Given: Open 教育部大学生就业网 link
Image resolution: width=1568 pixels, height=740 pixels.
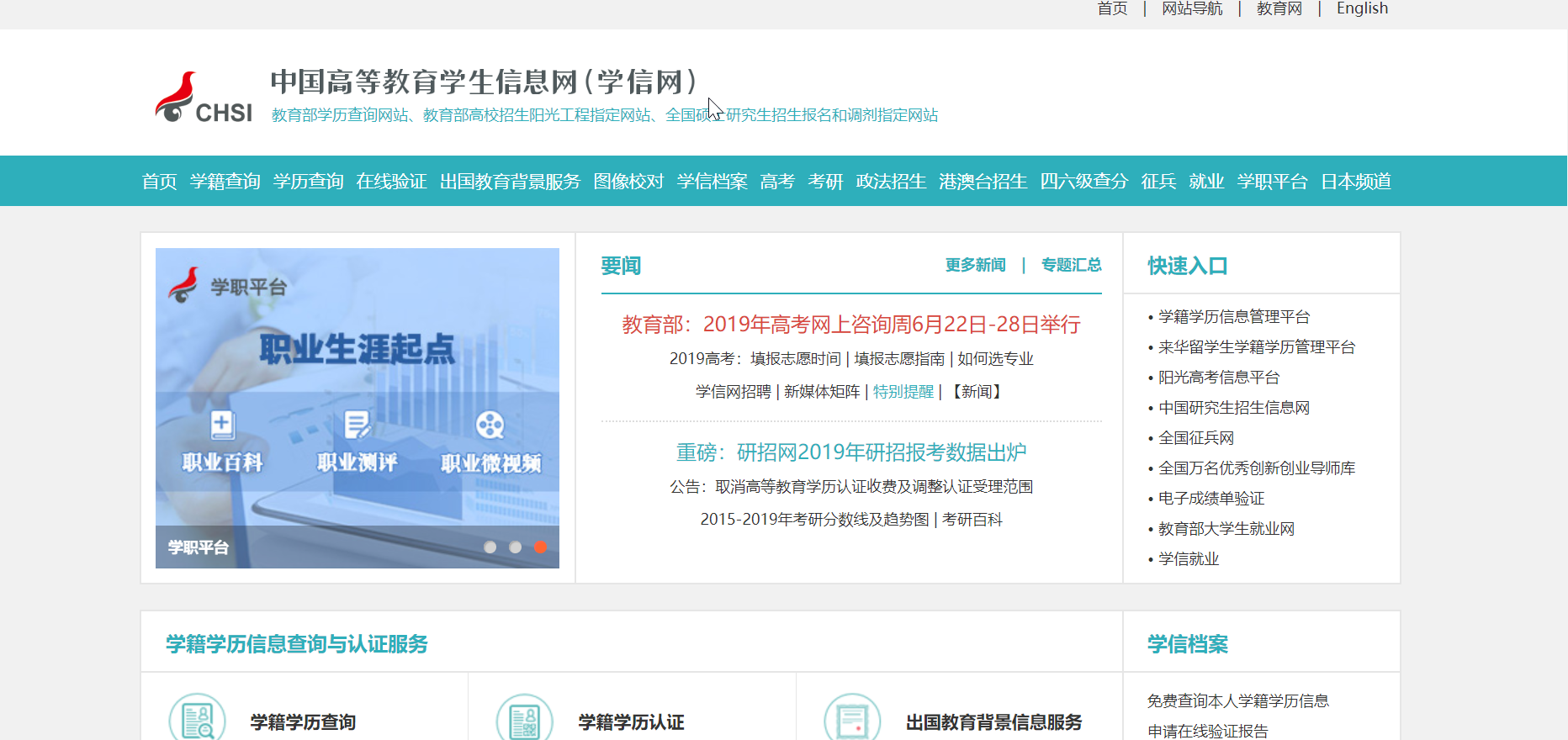Looking at the screenshot, I should (x=1226, y=529).
